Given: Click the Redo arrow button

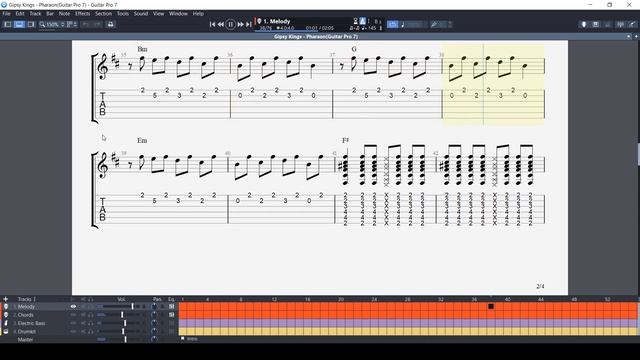Looking at the screenshot, I should [x=97, y=24].
